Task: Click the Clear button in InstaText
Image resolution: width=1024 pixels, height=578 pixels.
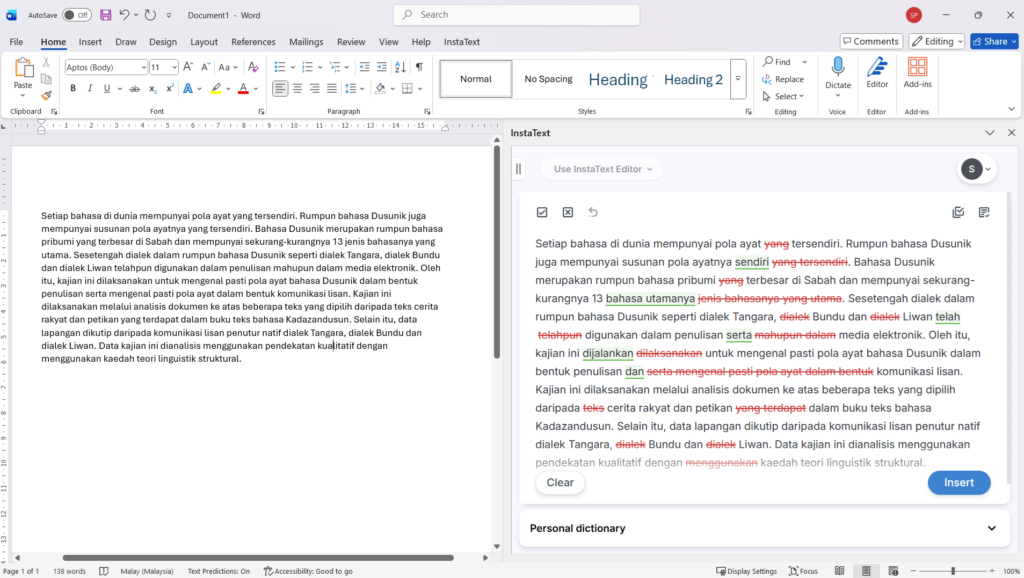Action: click(560, 482)
